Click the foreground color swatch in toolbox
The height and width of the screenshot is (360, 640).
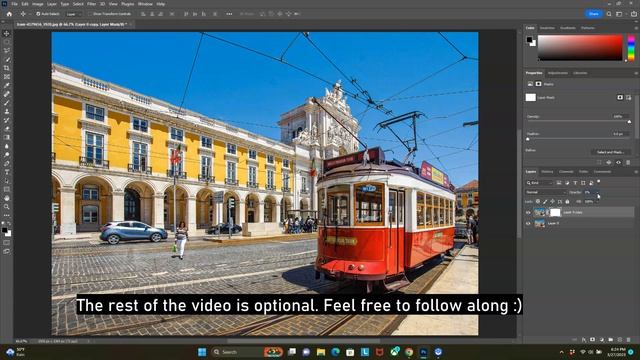click(x=5, y=230)
